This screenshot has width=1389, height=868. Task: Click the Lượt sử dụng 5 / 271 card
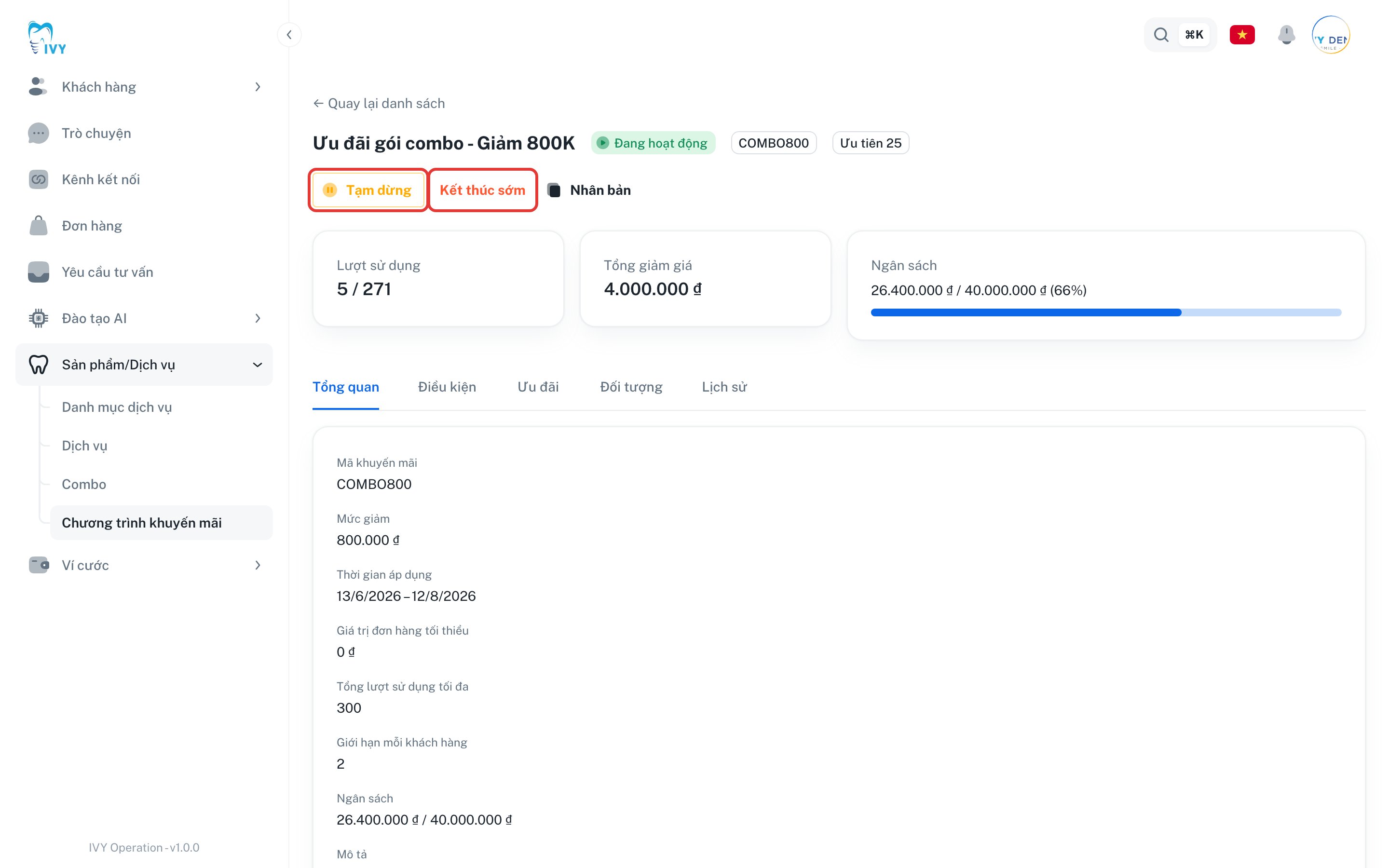[x=438, y=278]
